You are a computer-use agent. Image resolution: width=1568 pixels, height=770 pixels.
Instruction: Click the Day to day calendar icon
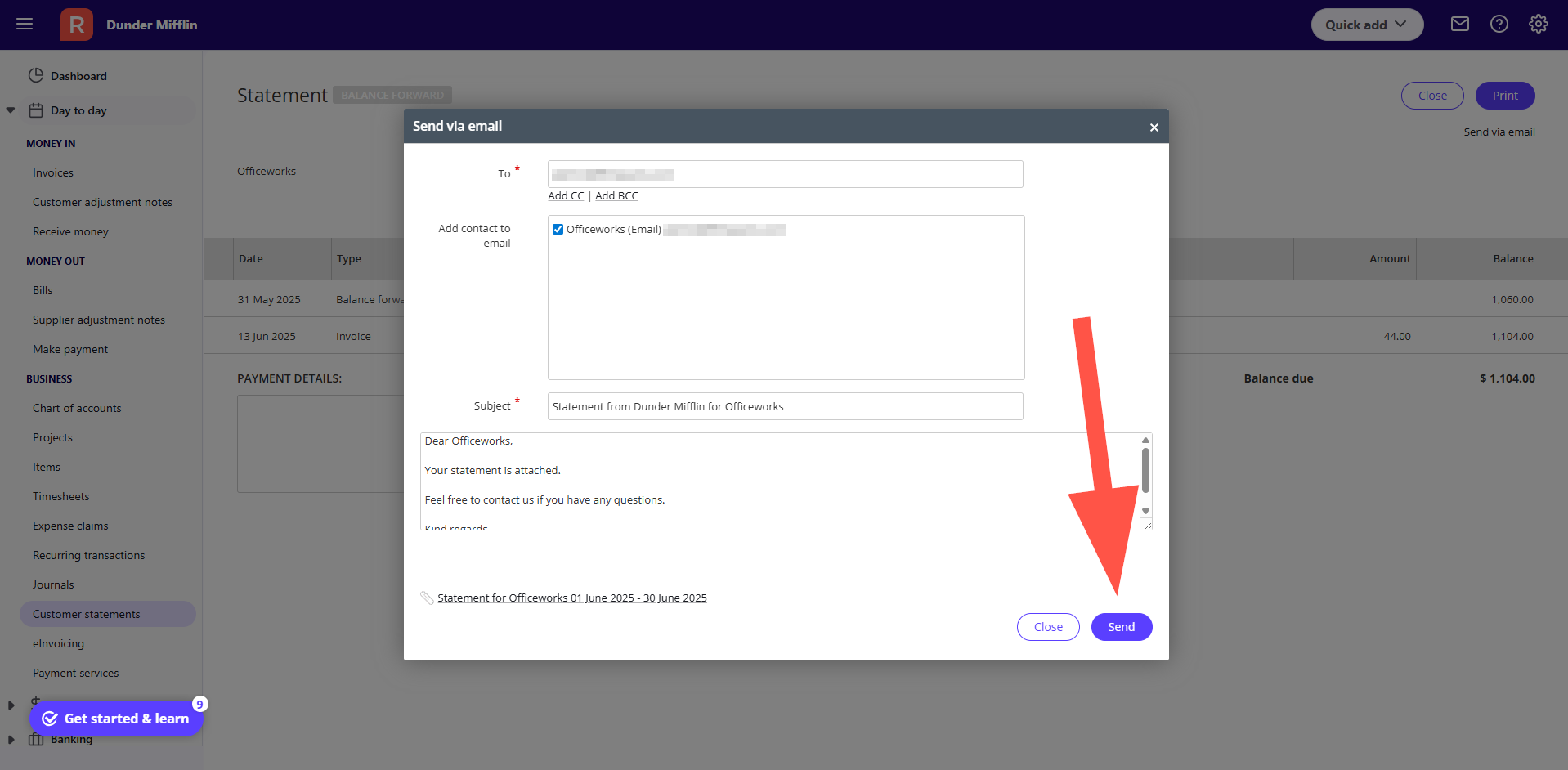(x=35, y=110)
